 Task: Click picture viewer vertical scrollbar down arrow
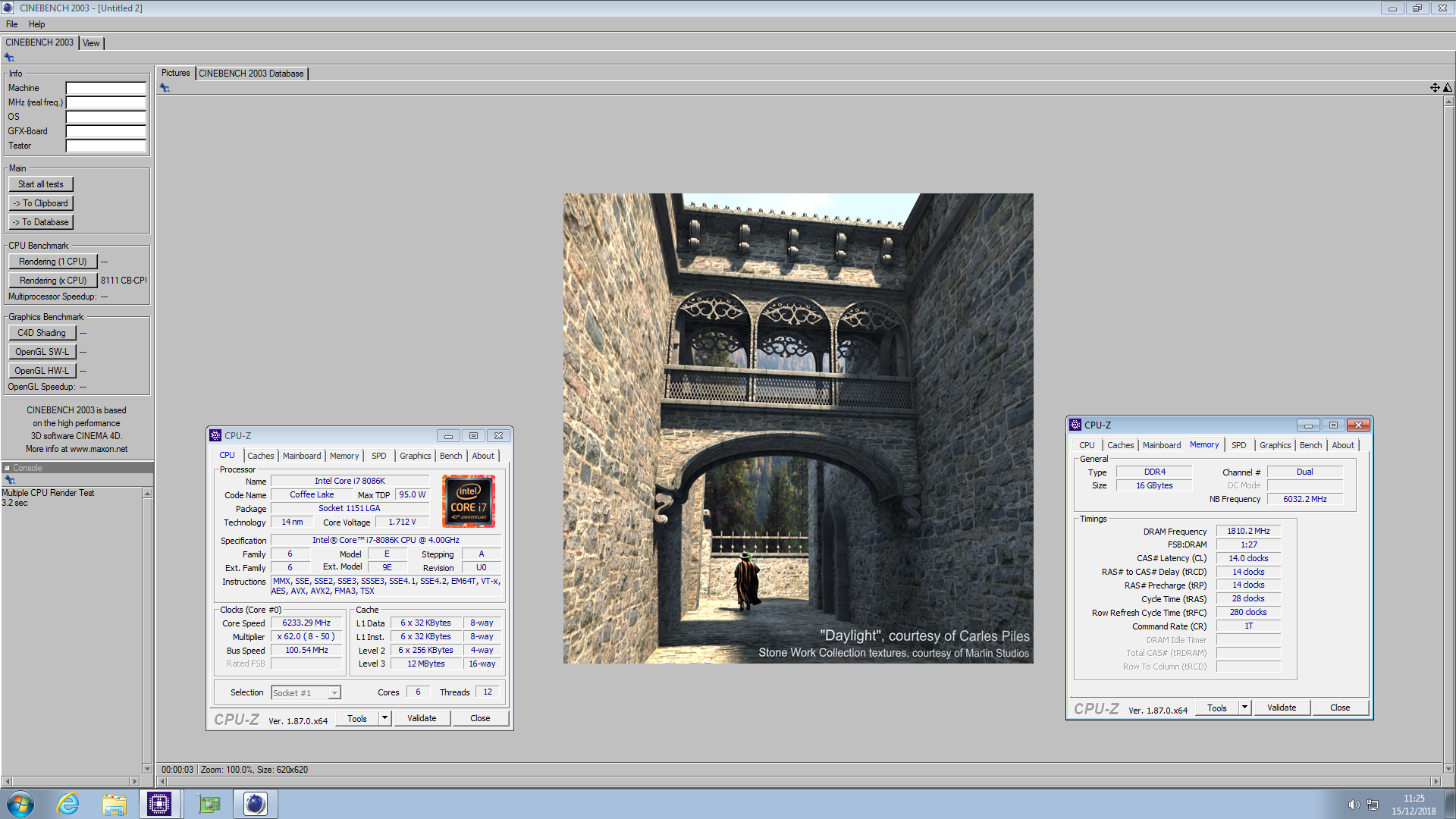coord(1448,768)
